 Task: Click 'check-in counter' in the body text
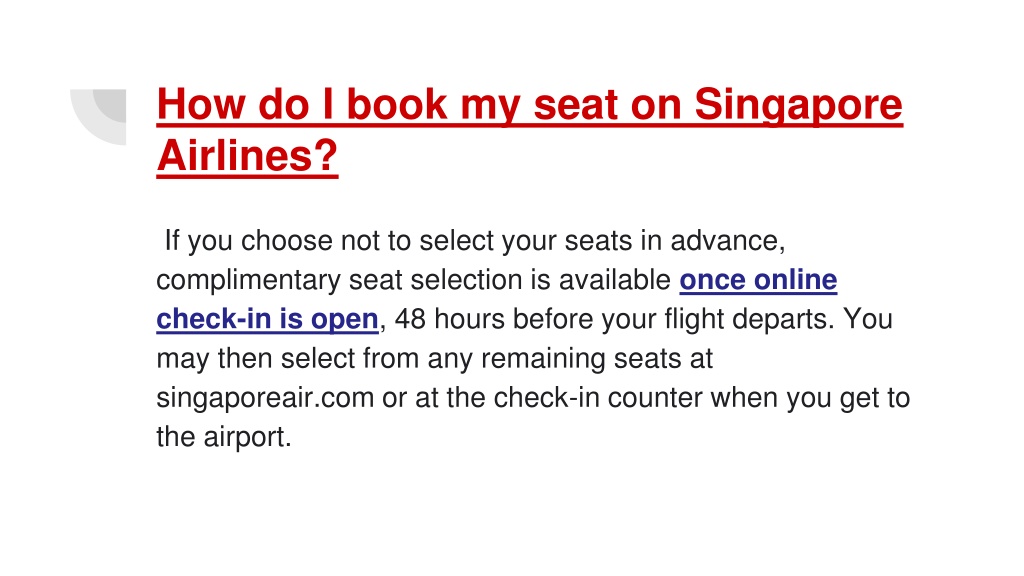[598, 398]
